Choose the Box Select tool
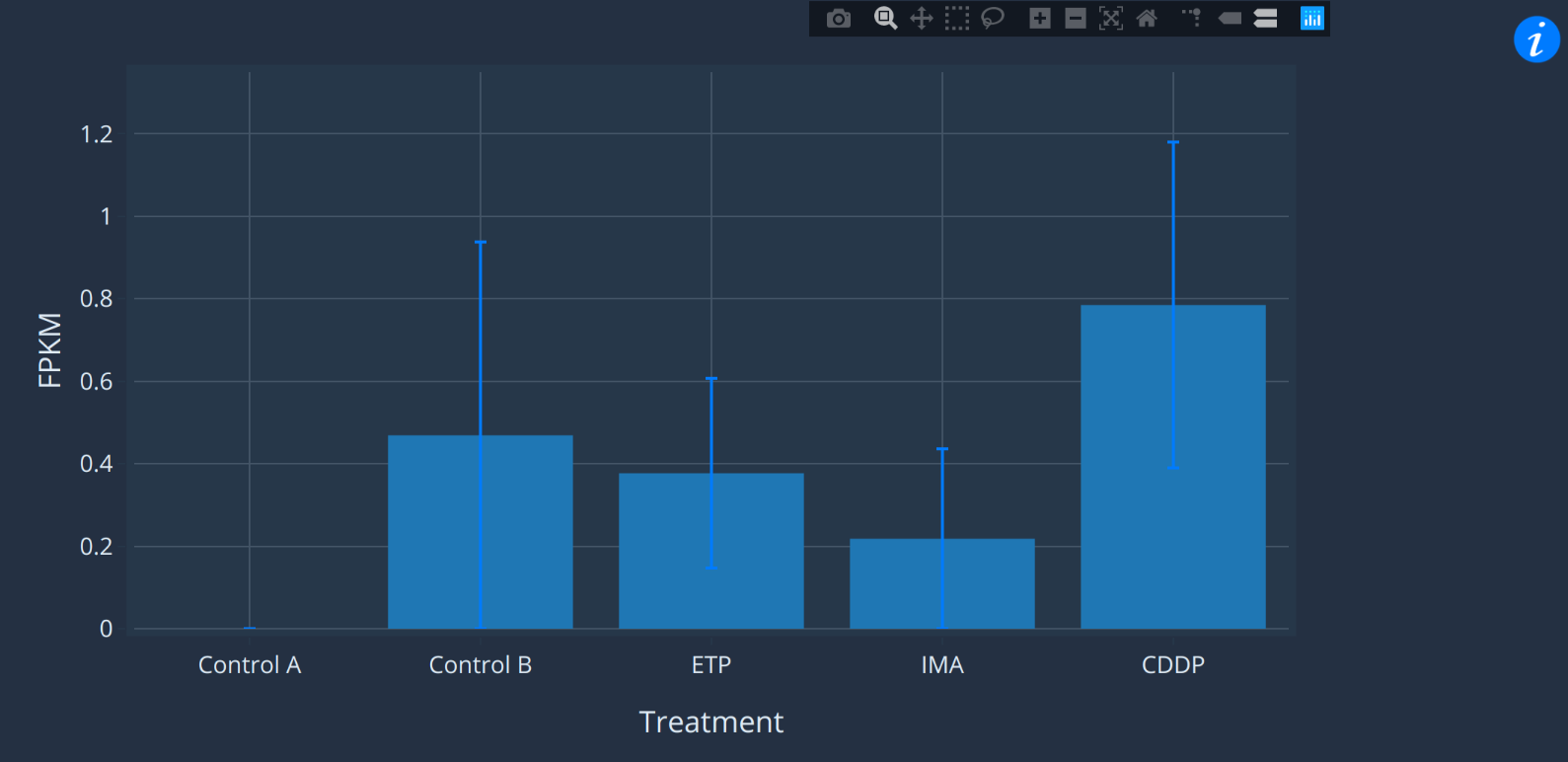Image resolution: width=1568 pixels, height=762 pixels. [x=957, y=19]
